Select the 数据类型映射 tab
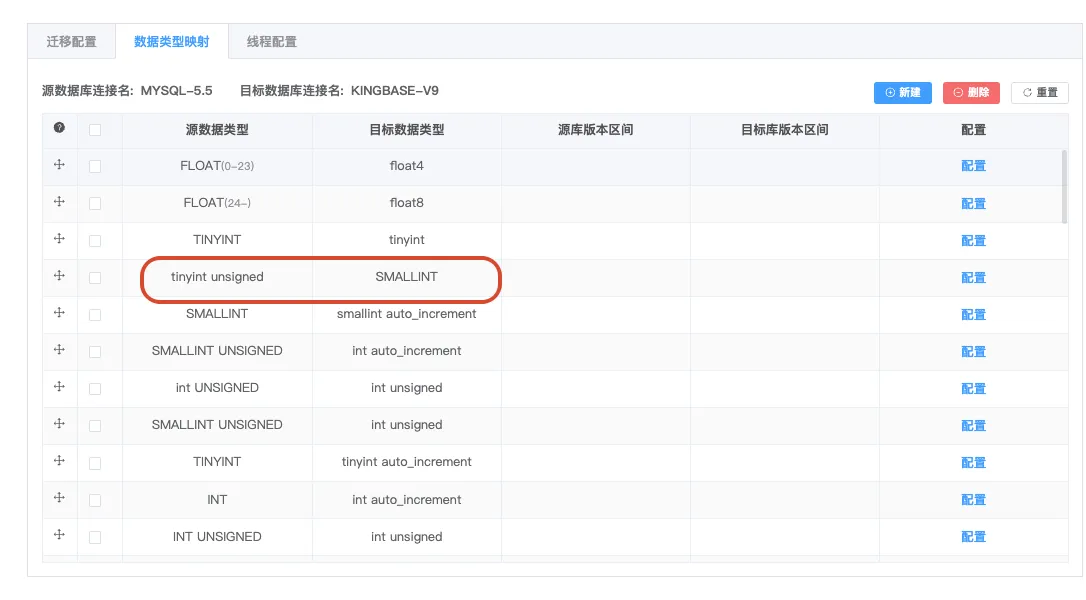This screenshot has width=1086, height=600. [x=172, y=42]
